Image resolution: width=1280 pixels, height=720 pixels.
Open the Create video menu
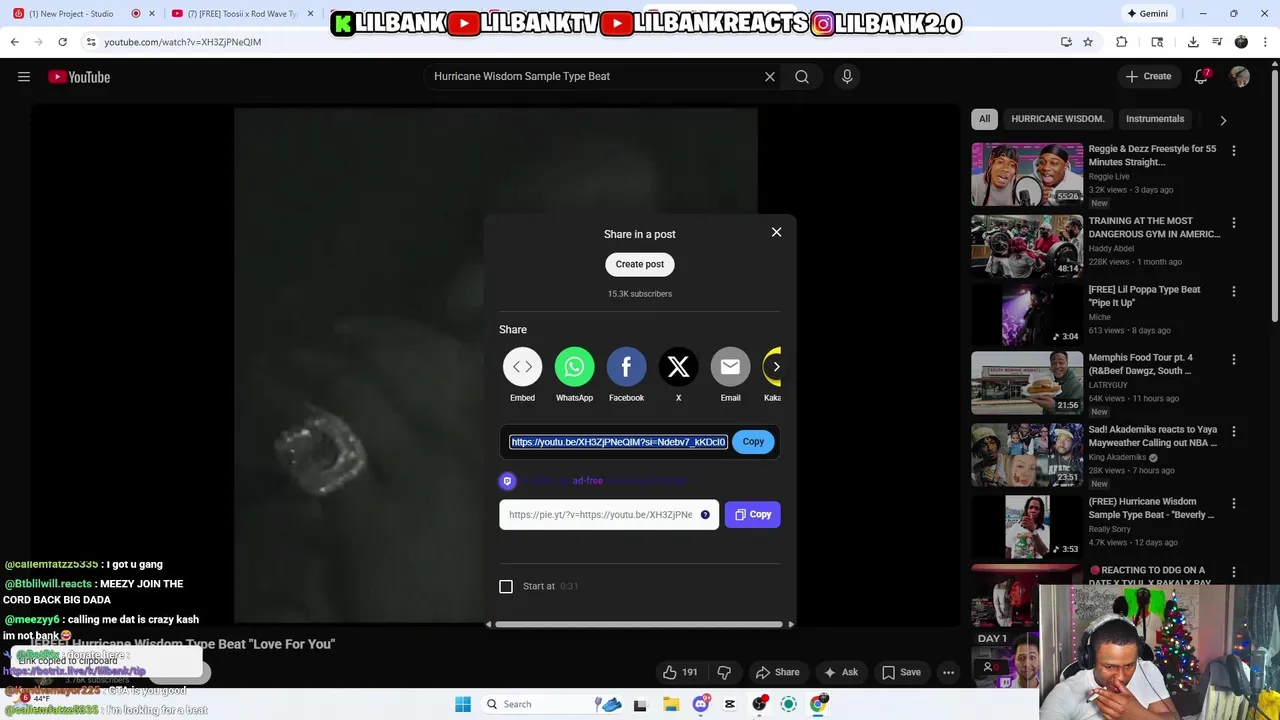pyautogui.click(x=1148, y=76)
